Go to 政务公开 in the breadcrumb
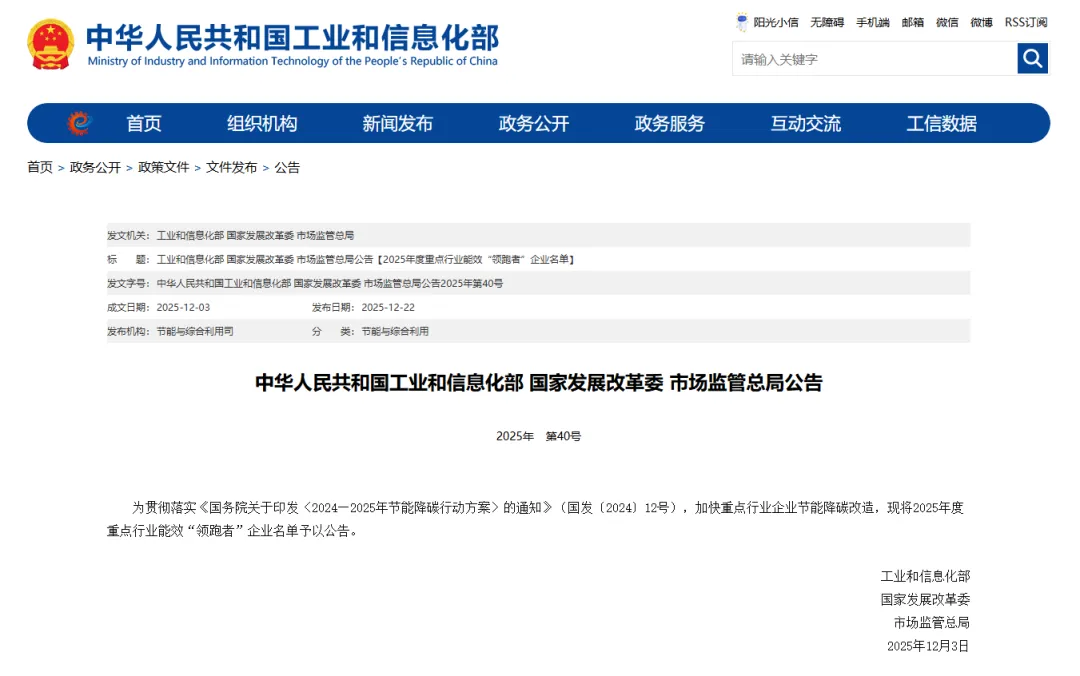Screen dimensions: 1080x676 (95, 167)
